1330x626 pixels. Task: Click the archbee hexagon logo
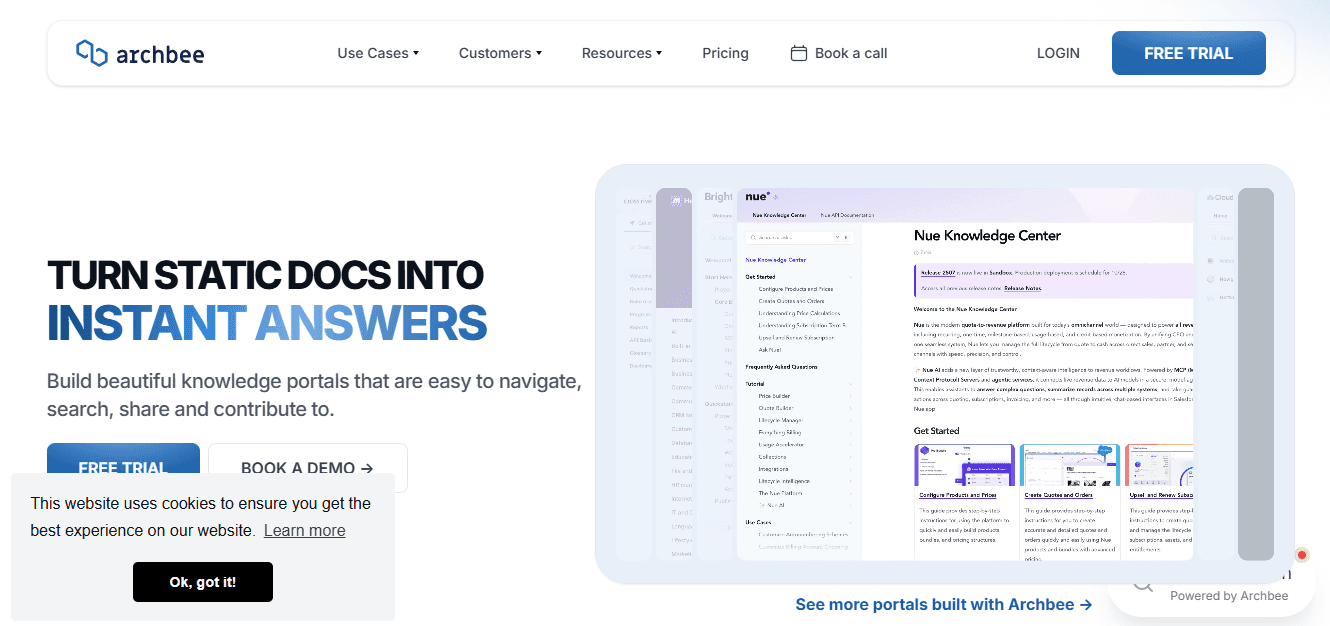[91, 53]
